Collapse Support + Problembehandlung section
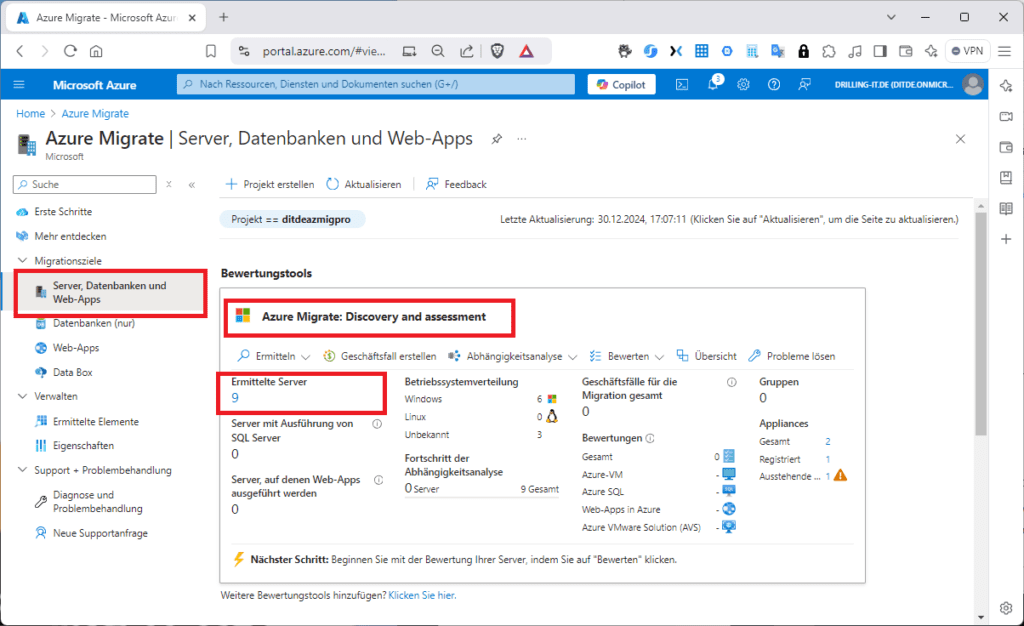Screen dimensions: 1024x626 (22, 470)
